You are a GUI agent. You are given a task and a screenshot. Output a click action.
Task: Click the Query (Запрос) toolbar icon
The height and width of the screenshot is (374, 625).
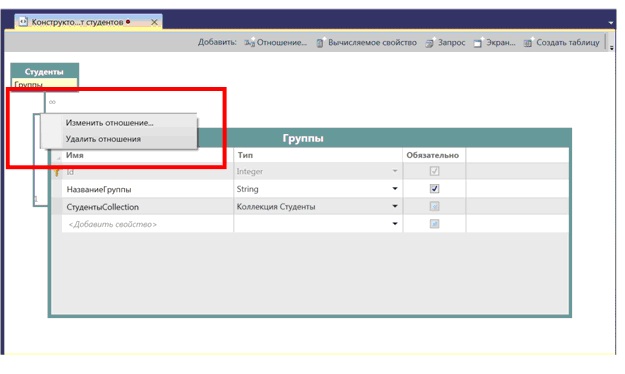[430, 43]
